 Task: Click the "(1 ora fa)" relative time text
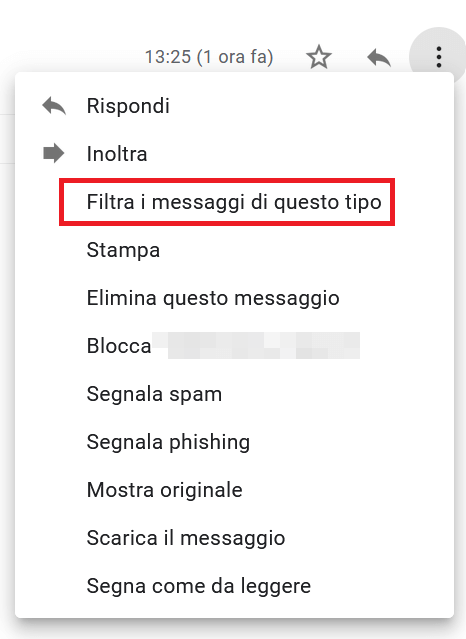pyautogui.click(x=235, y=57)
